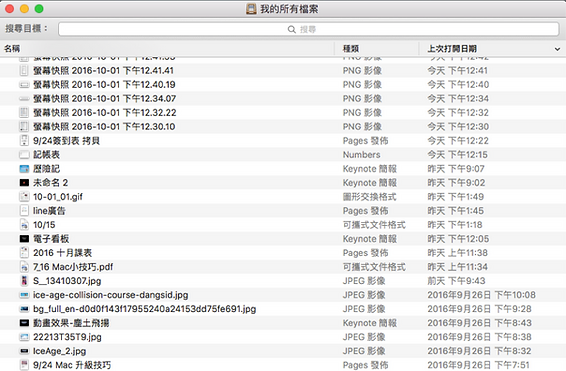Viewport: 566px width, 371px height.
Task: Select icon of screenshot 下午12.32.22
Action: [24, 113]
